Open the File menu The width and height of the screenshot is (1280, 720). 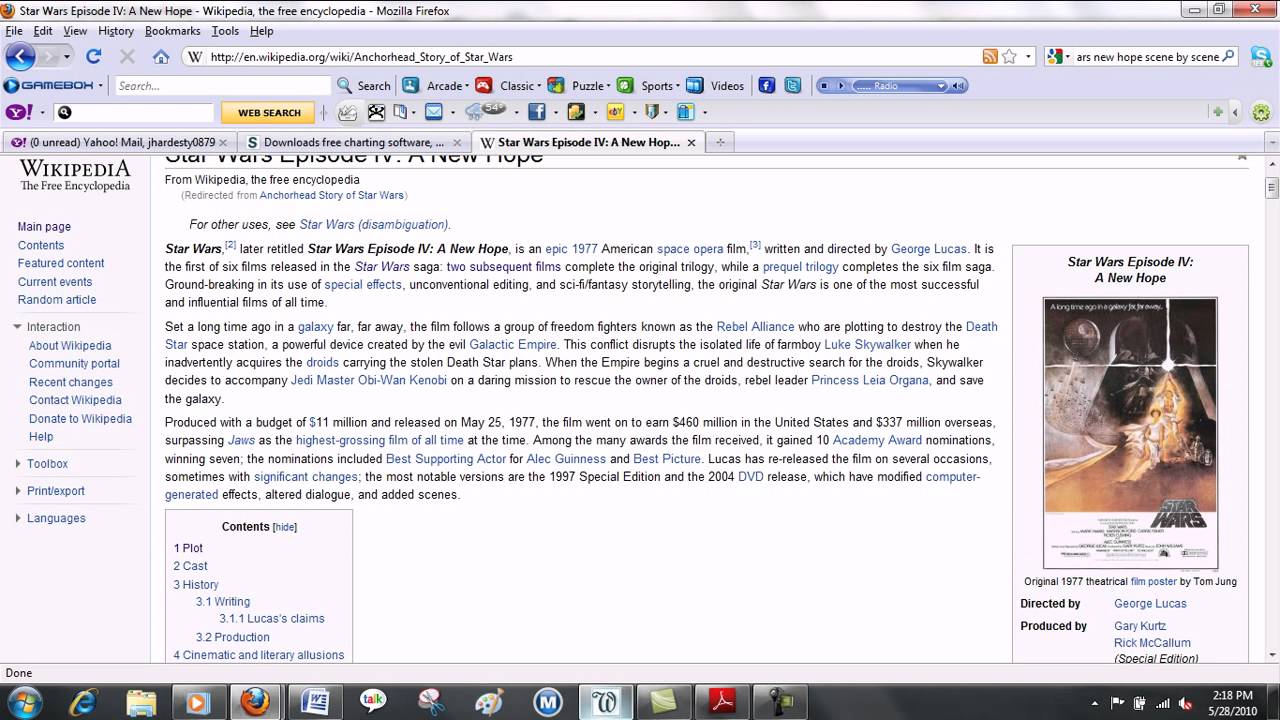tap(13, 31)
